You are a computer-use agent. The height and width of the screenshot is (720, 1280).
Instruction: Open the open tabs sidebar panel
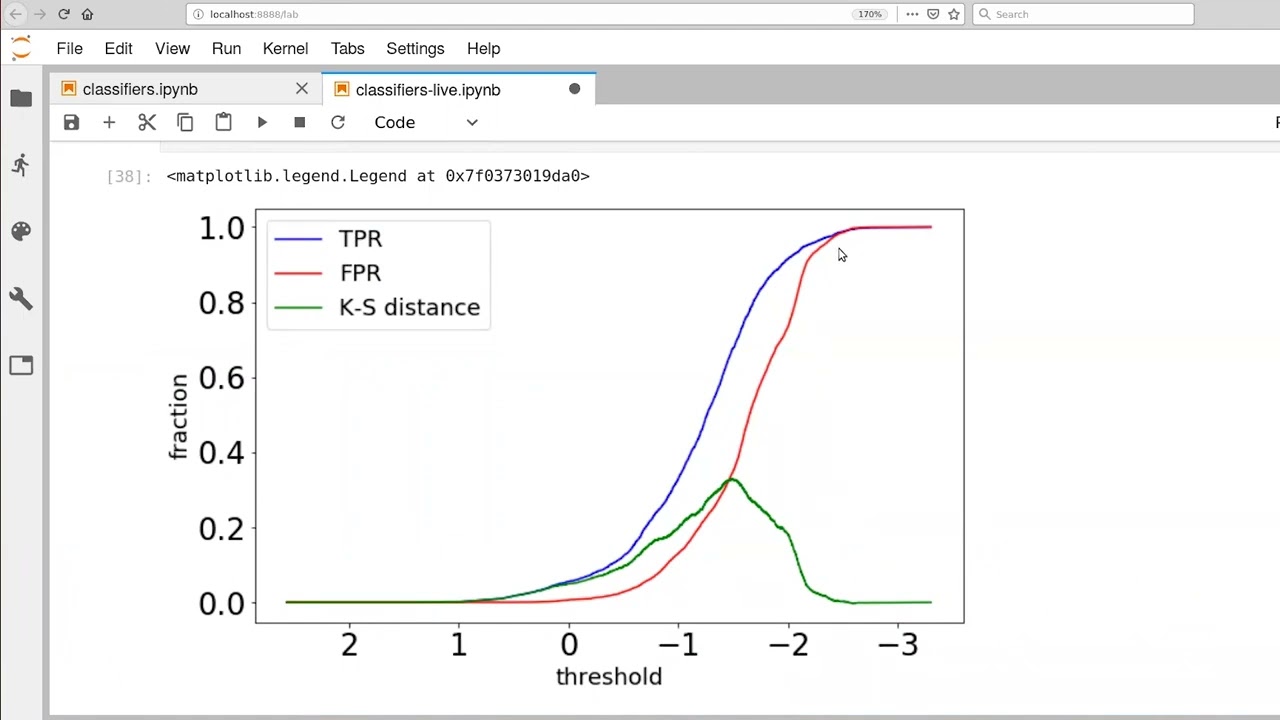21,365
